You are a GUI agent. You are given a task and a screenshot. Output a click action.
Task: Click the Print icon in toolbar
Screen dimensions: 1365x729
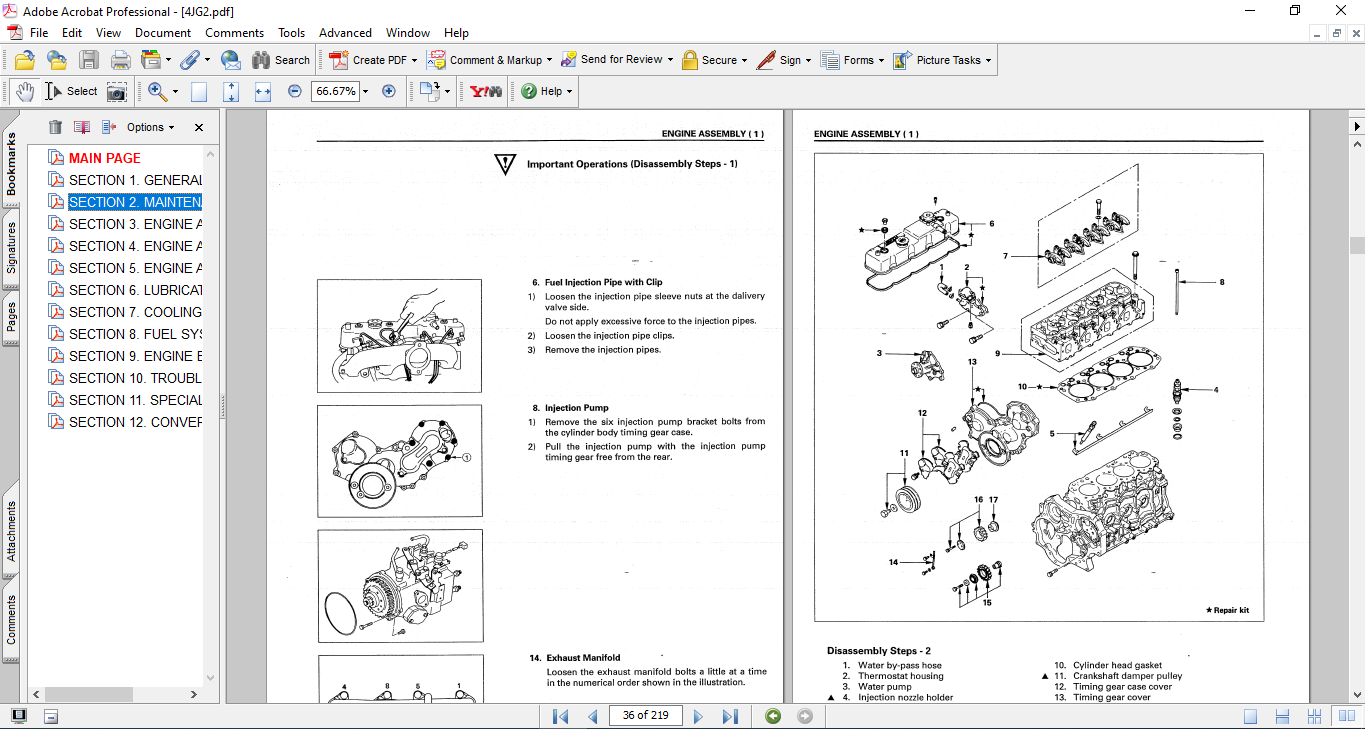120,60
